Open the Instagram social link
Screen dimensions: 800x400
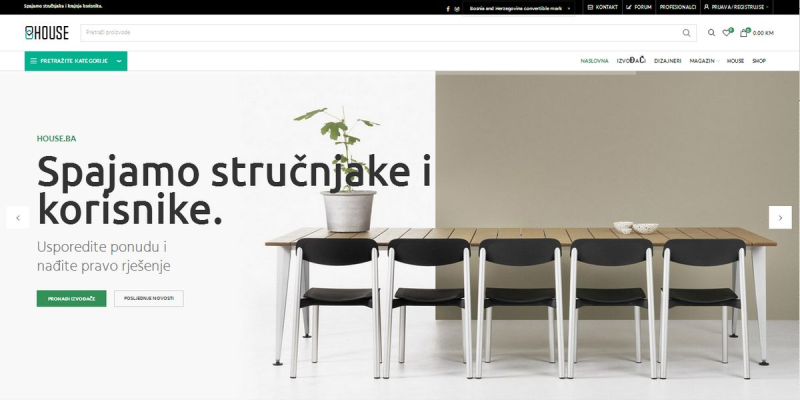pyautogui.click(x=457, y=9)
